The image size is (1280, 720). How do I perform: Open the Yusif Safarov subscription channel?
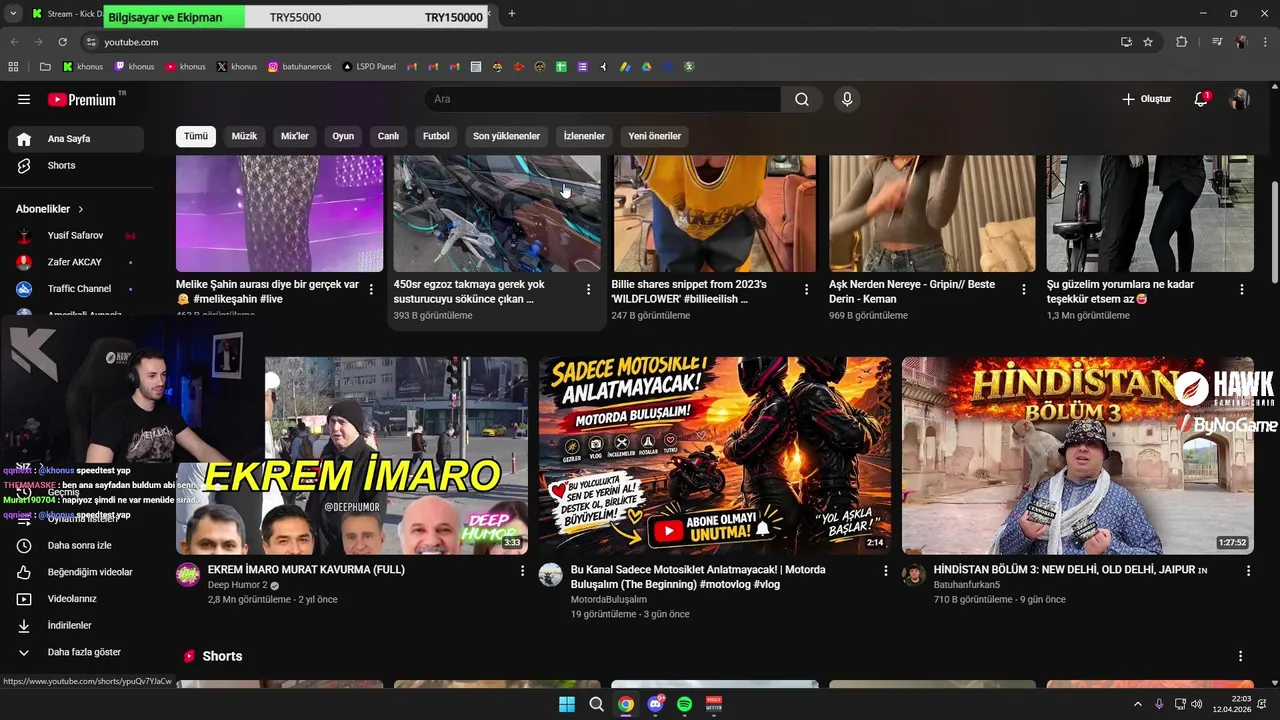click(x=76, y=235)
